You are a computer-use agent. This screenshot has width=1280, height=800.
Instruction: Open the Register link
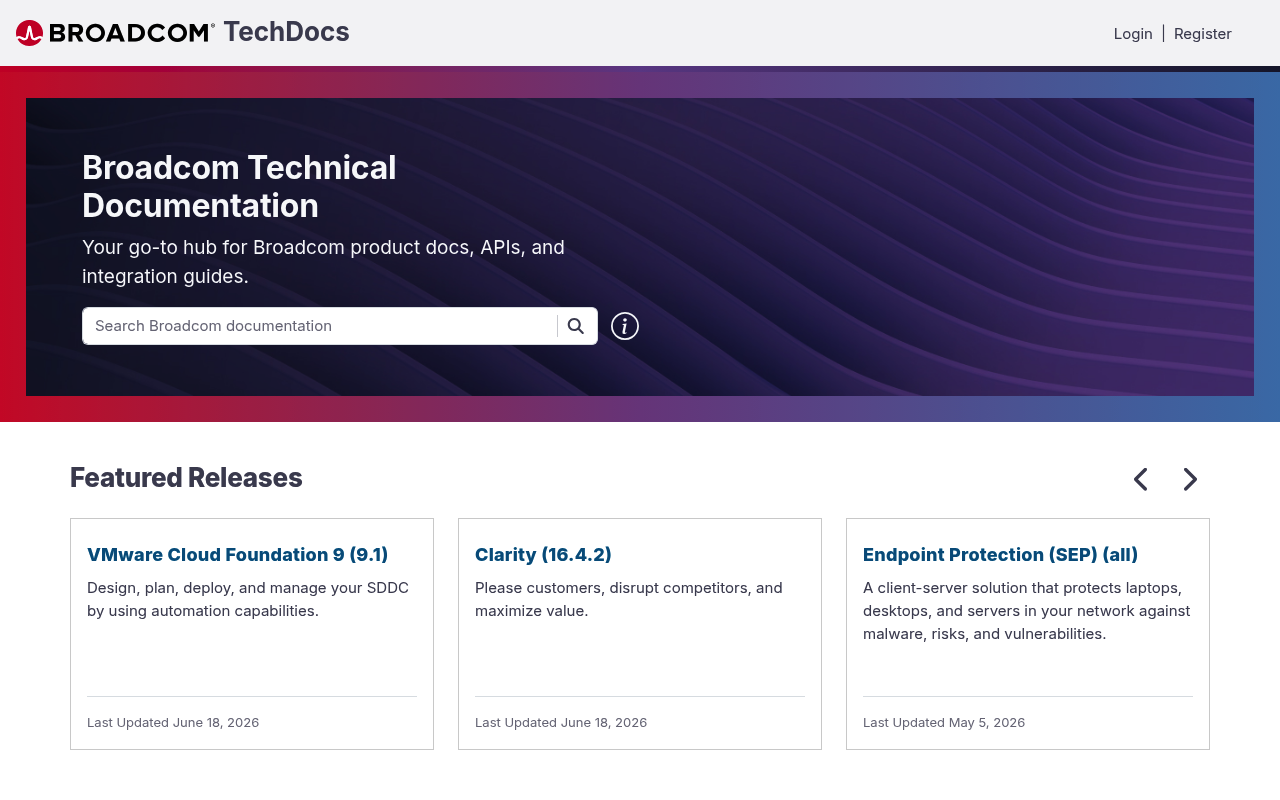coord(1202,33)
